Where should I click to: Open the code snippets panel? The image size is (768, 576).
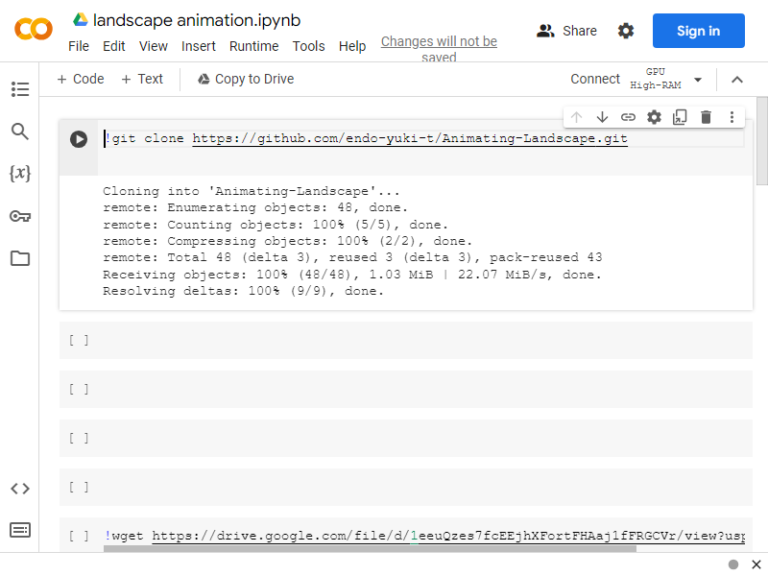click(20, 488)
